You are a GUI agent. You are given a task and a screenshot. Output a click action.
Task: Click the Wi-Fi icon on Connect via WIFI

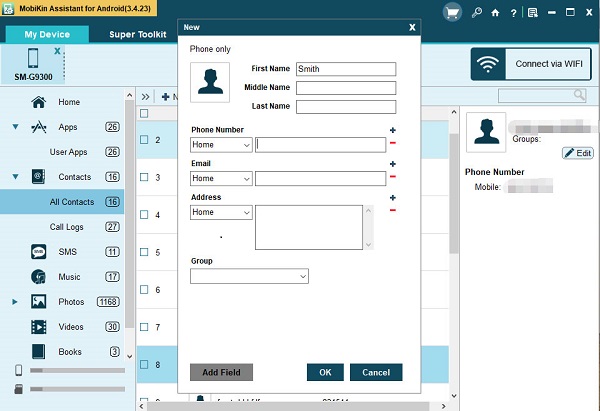coord(489,65)
